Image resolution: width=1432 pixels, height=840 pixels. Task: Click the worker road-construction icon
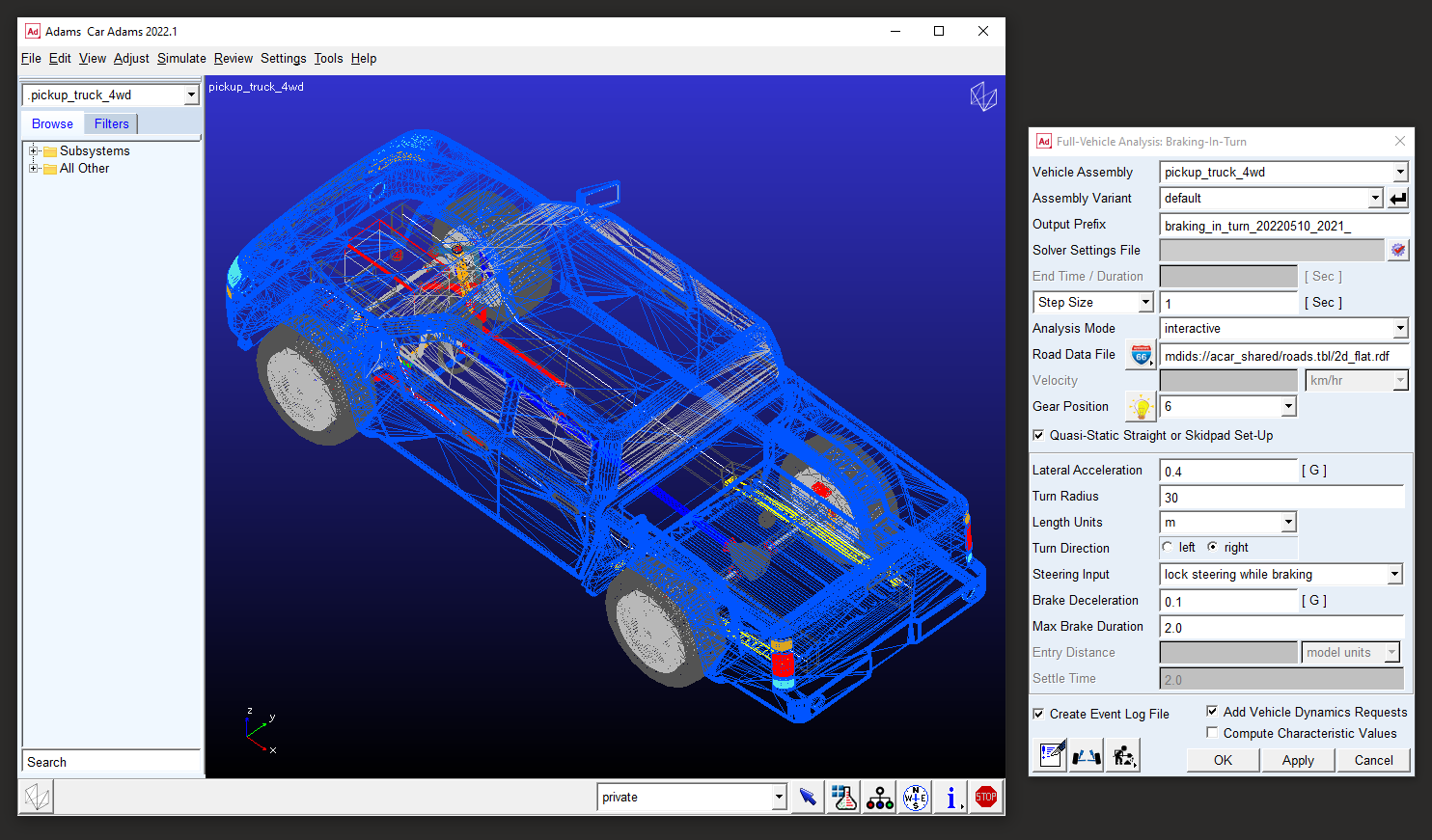(1123, 756)
